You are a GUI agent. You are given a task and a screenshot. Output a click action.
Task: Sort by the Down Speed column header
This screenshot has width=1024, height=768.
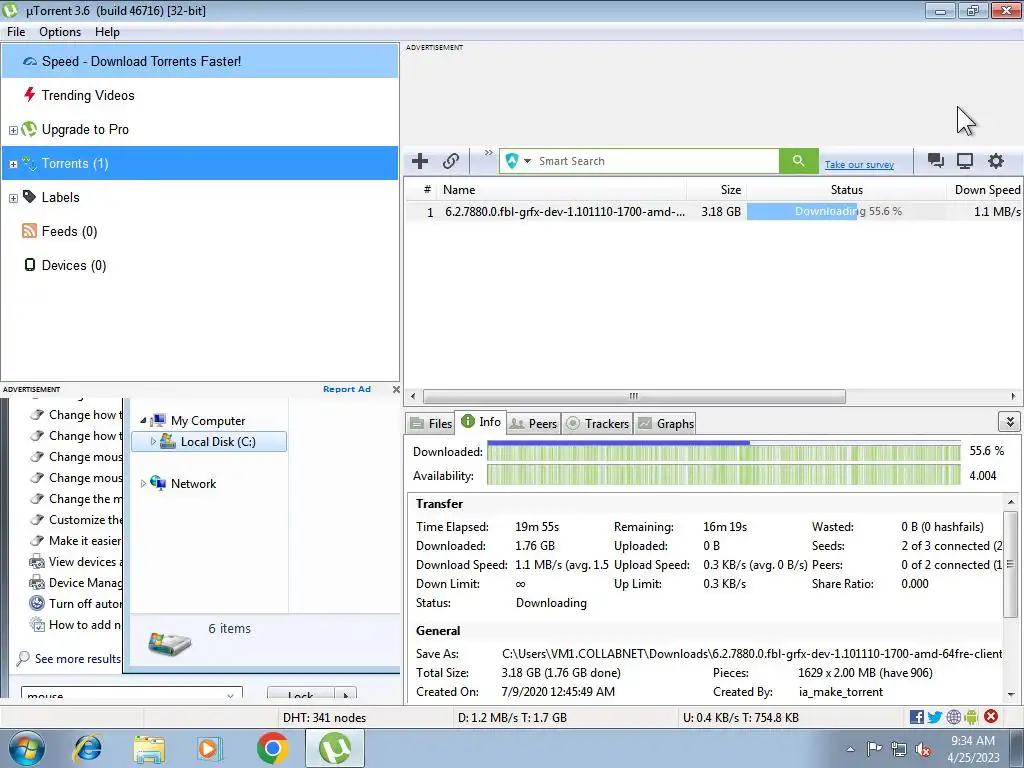coord(985,190)
